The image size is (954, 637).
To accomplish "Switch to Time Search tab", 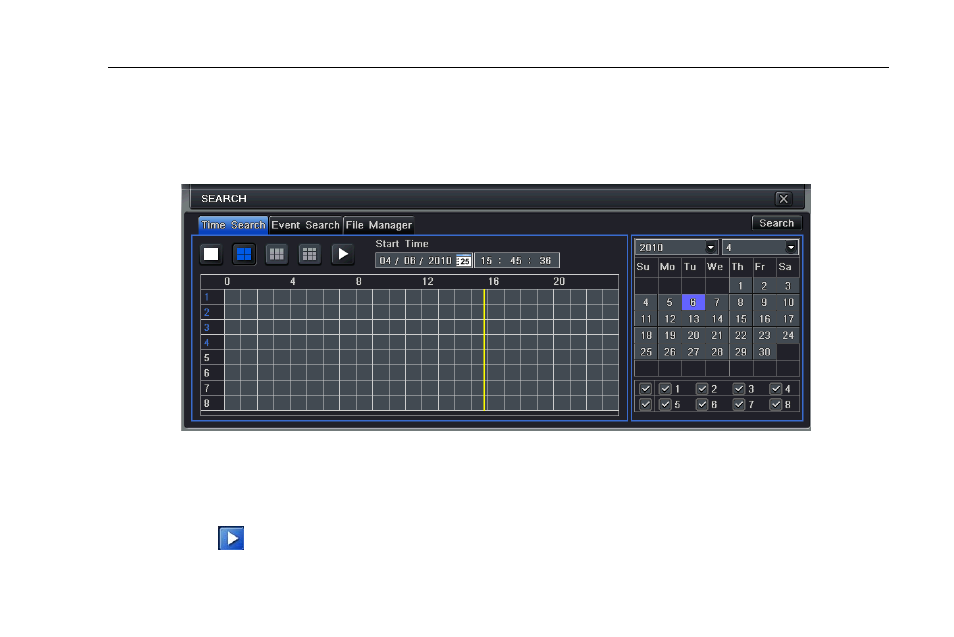I will coord(233,225).
